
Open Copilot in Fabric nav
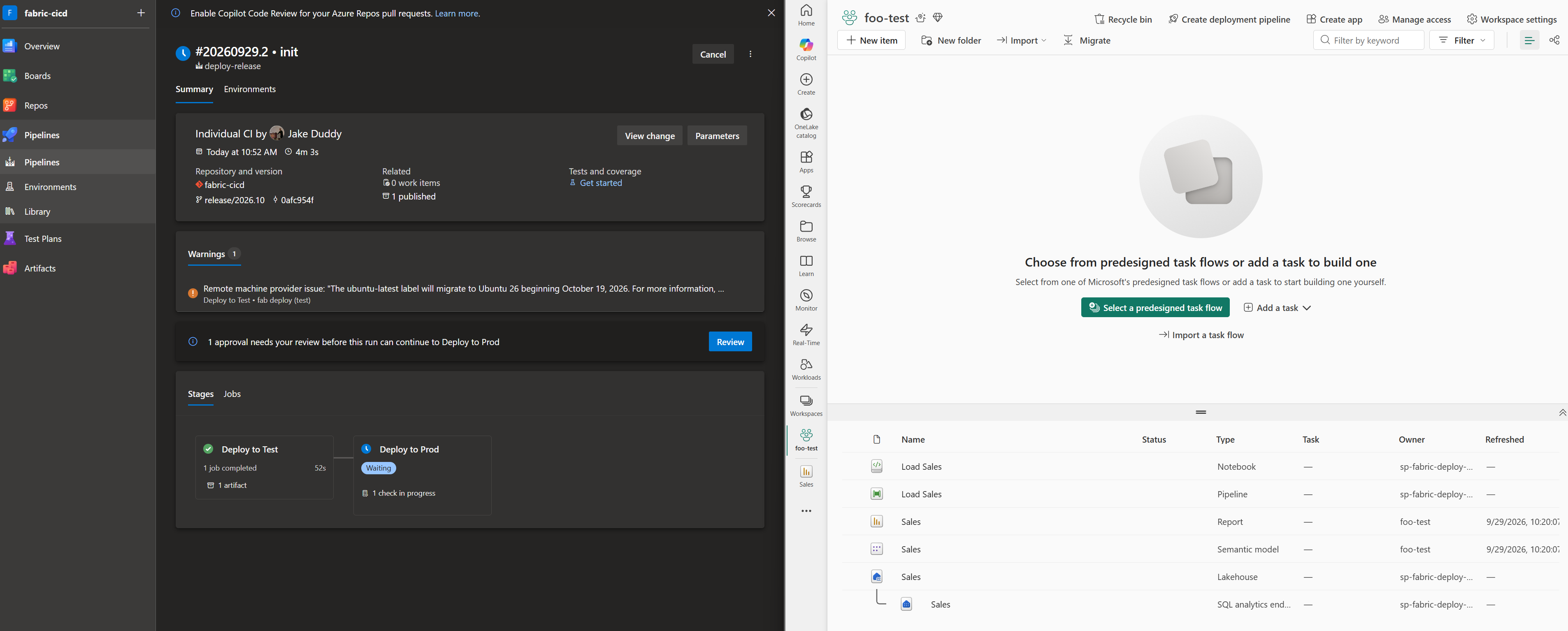pyautogui.click(x=806, y=50)
